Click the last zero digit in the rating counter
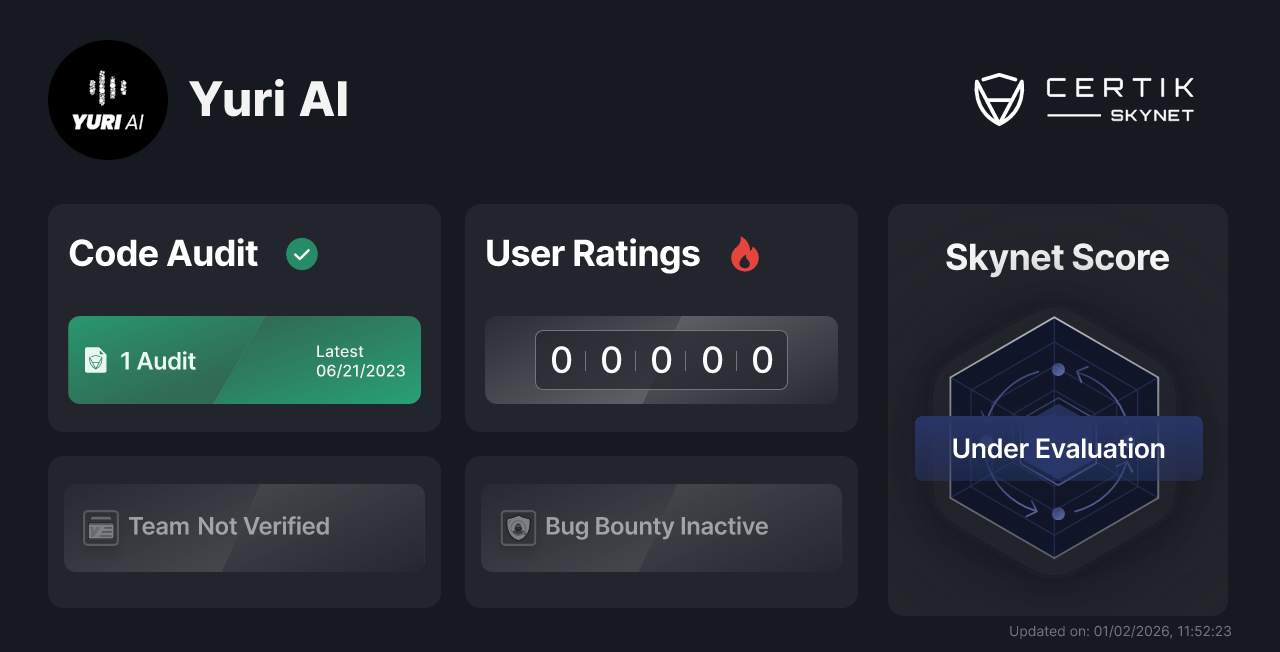The height and width of the screenshot is (652, 1280). [x=761, y=360]
